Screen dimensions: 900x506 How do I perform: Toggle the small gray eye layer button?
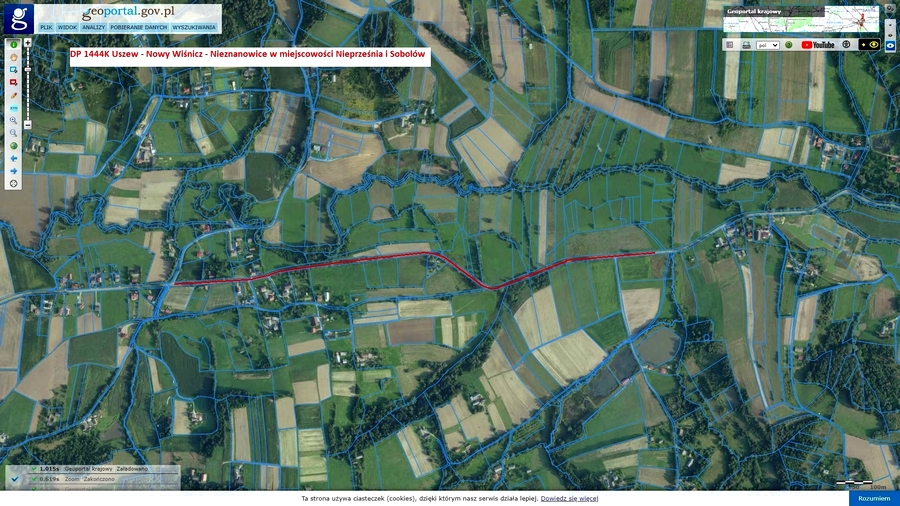[890, 35]
